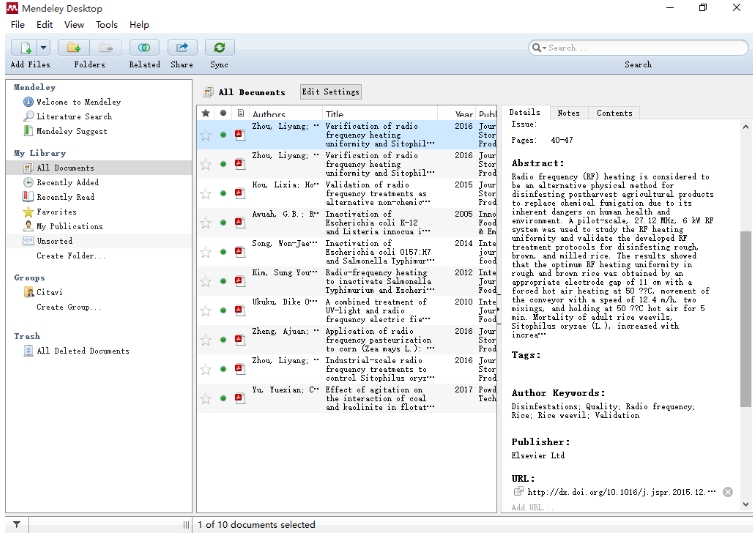This screenshot has height=534, width=753.
Task: Sort documents by Title column
Action: point(379,113)
